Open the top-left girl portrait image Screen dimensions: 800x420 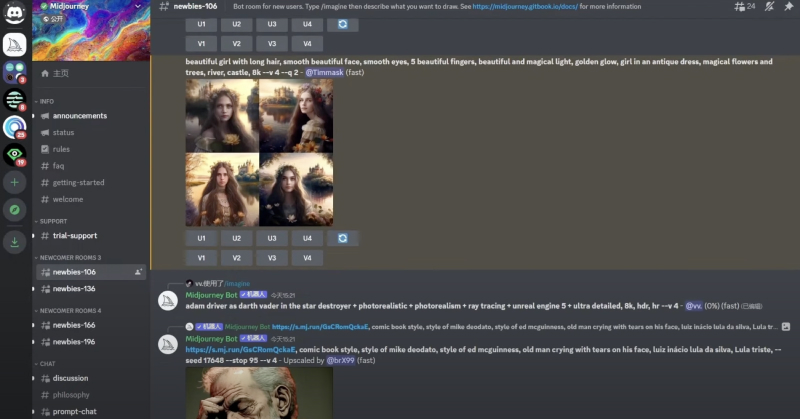click(221, 116)
